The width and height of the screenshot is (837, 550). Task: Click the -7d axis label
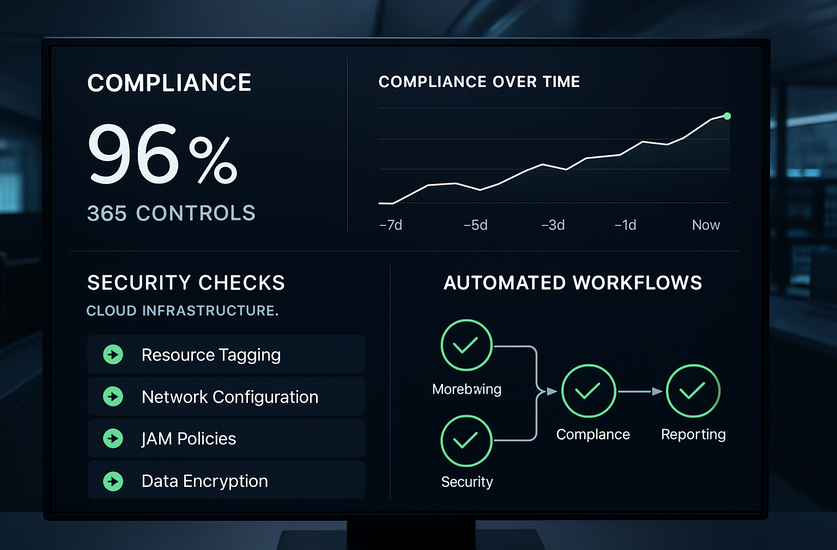pos(391,225)
